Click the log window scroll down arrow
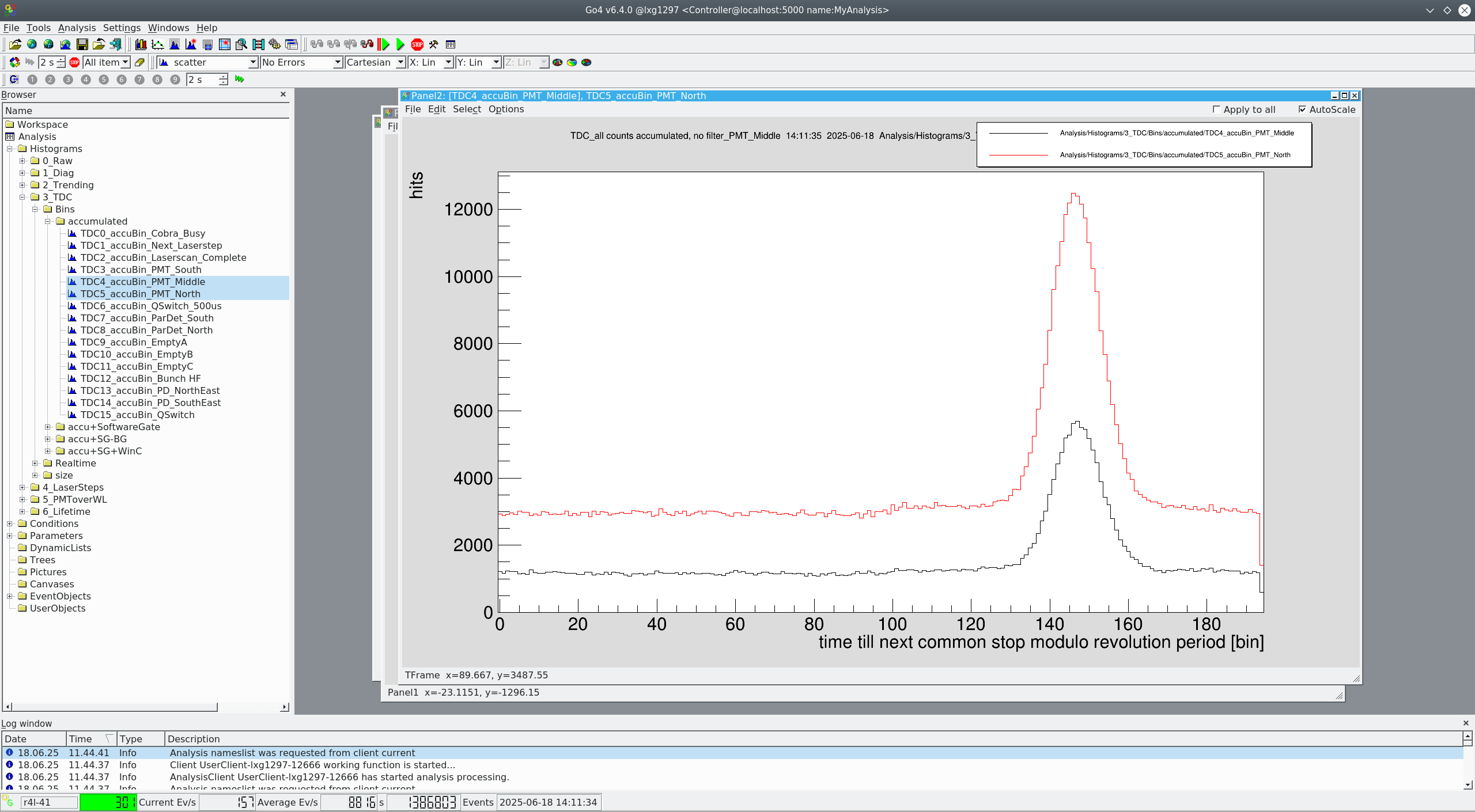This screenshot has height=812, width=1475. [1468, 784]
